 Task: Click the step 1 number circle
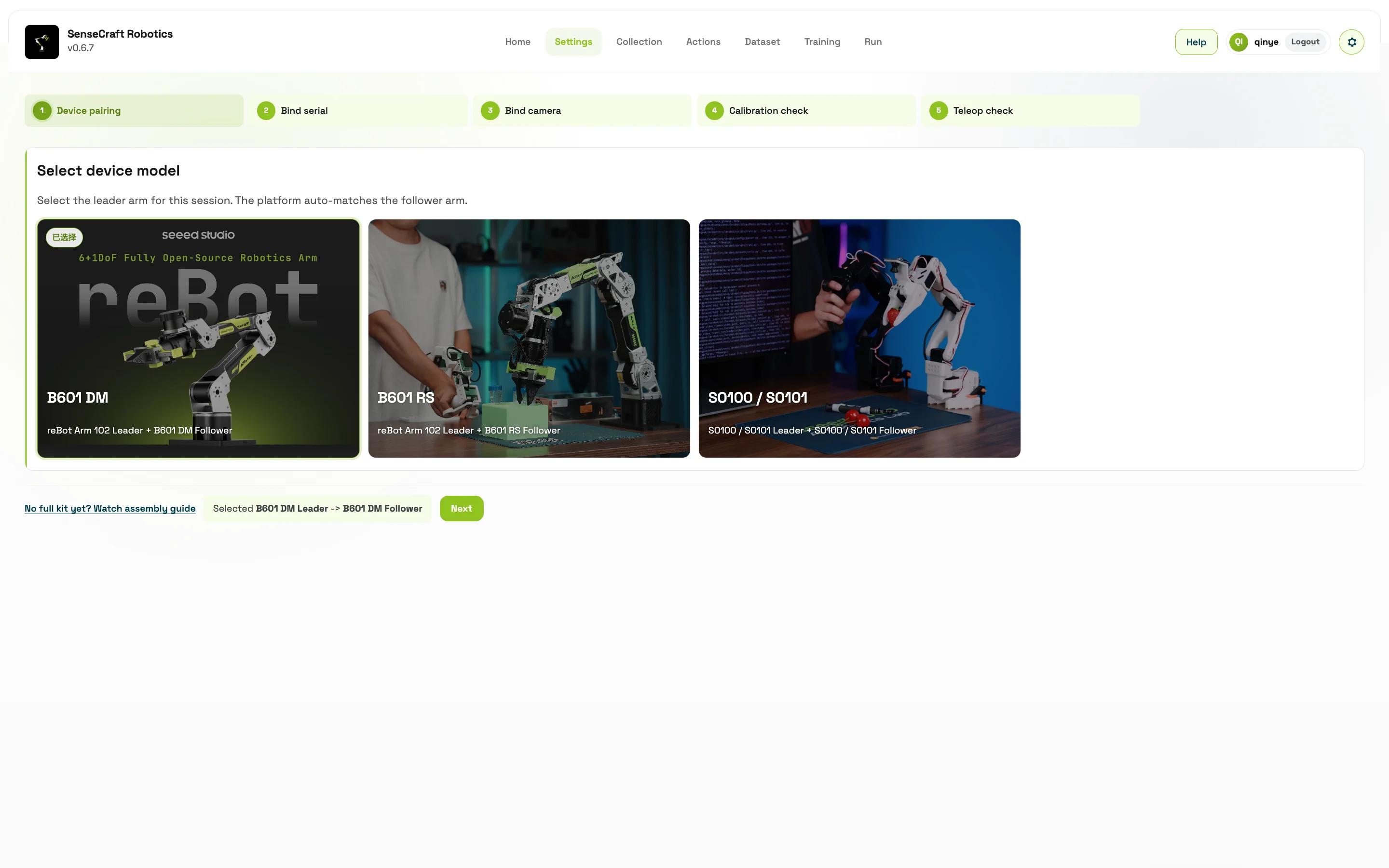coord(42,111)
